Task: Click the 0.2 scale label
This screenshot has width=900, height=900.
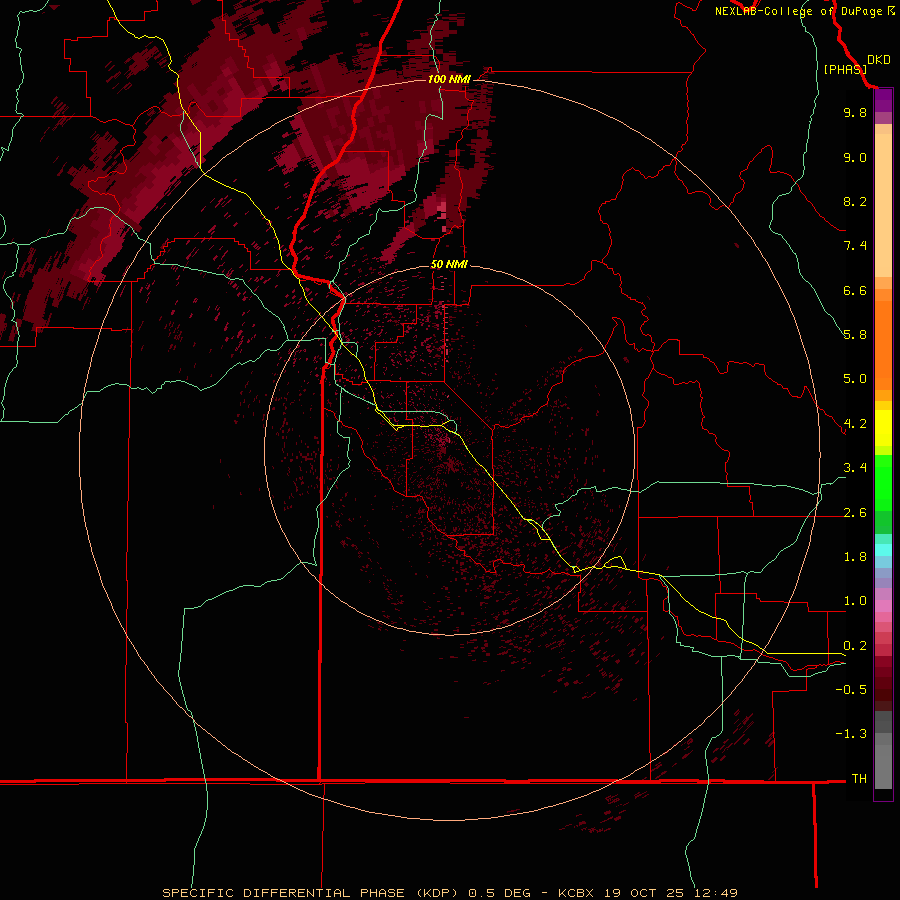Action: point(855,646)
